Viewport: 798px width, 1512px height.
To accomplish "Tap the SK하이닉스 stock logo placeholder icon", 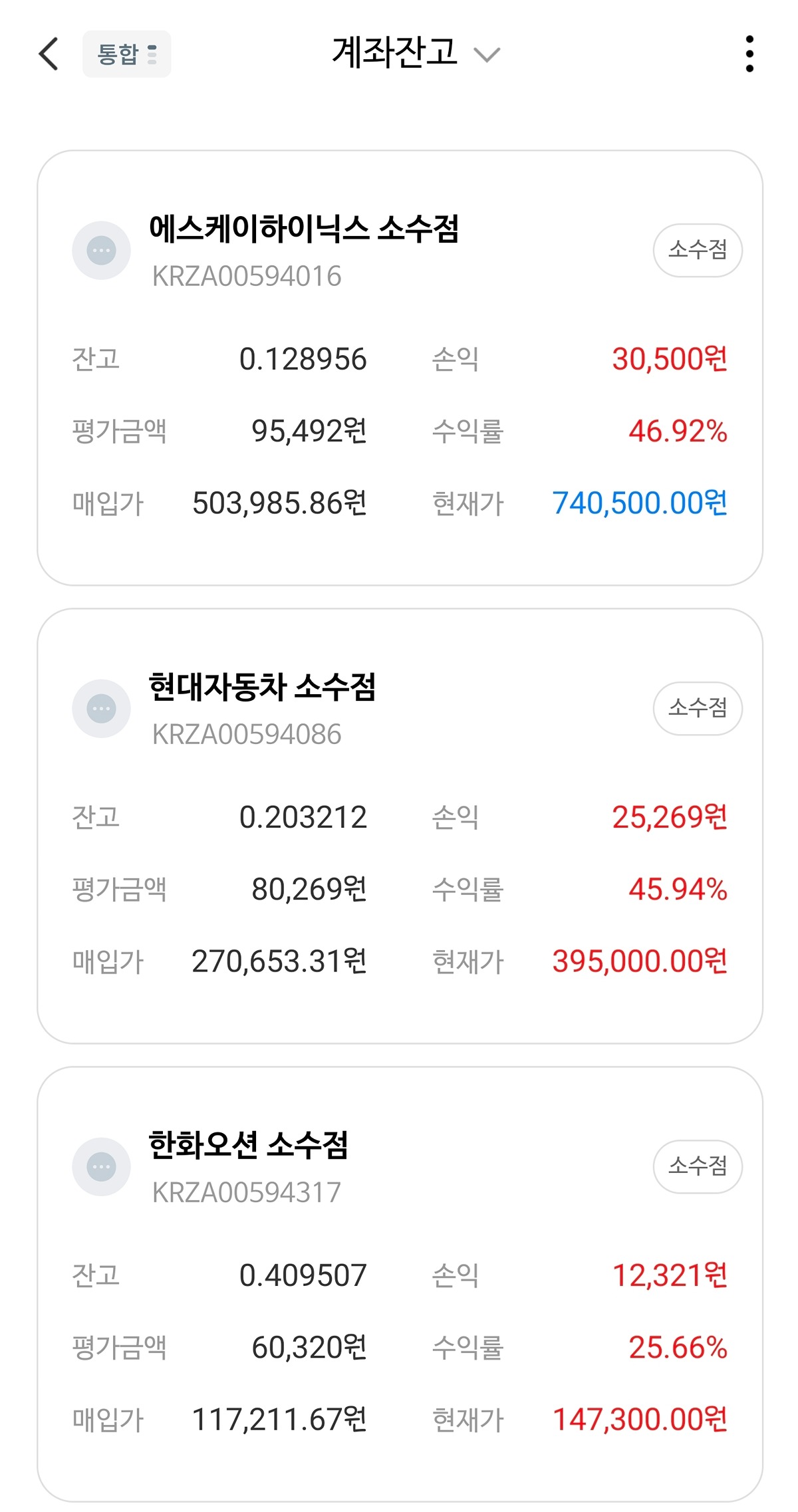I will 102,251.
